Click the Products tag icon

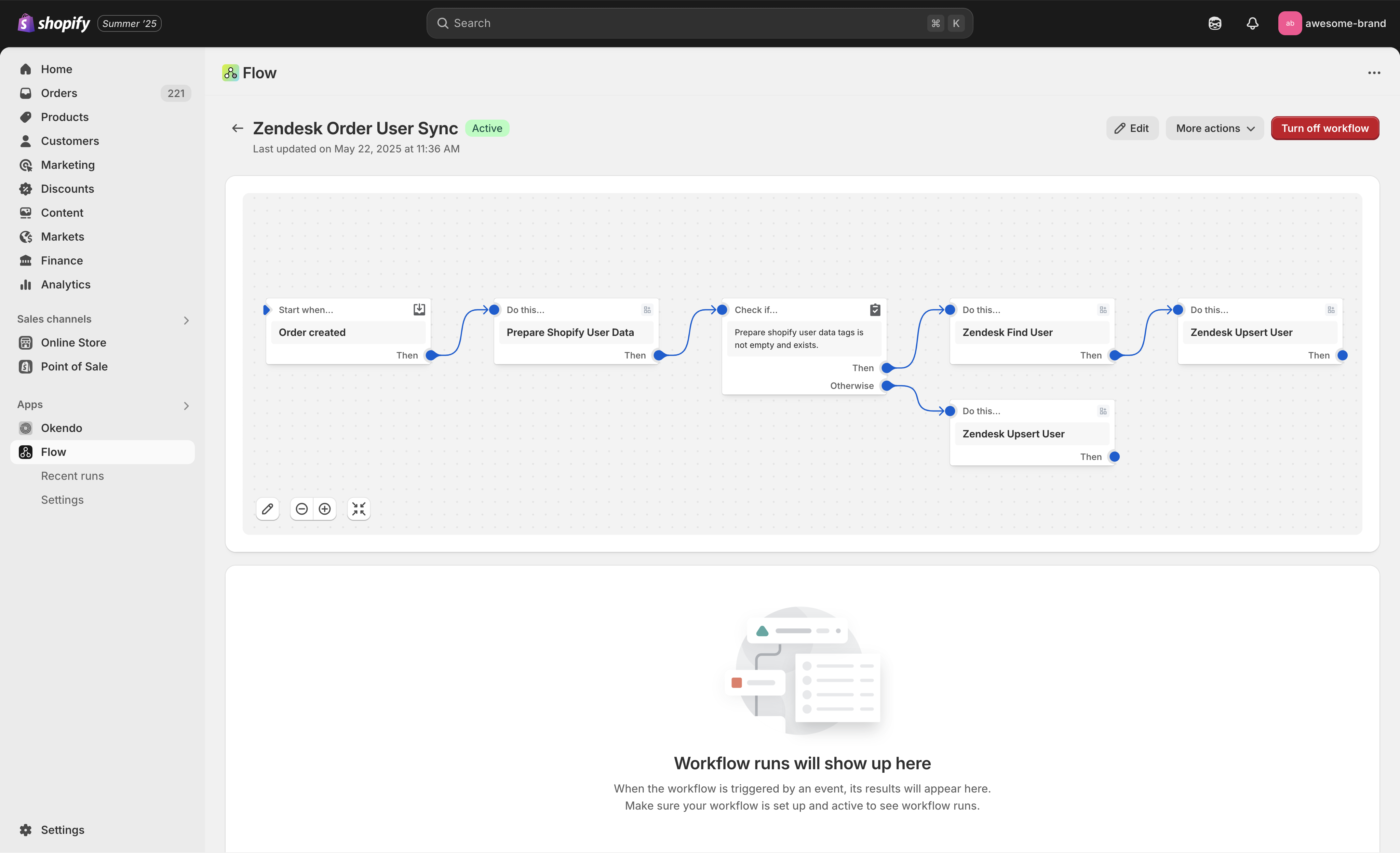point(26,117)
